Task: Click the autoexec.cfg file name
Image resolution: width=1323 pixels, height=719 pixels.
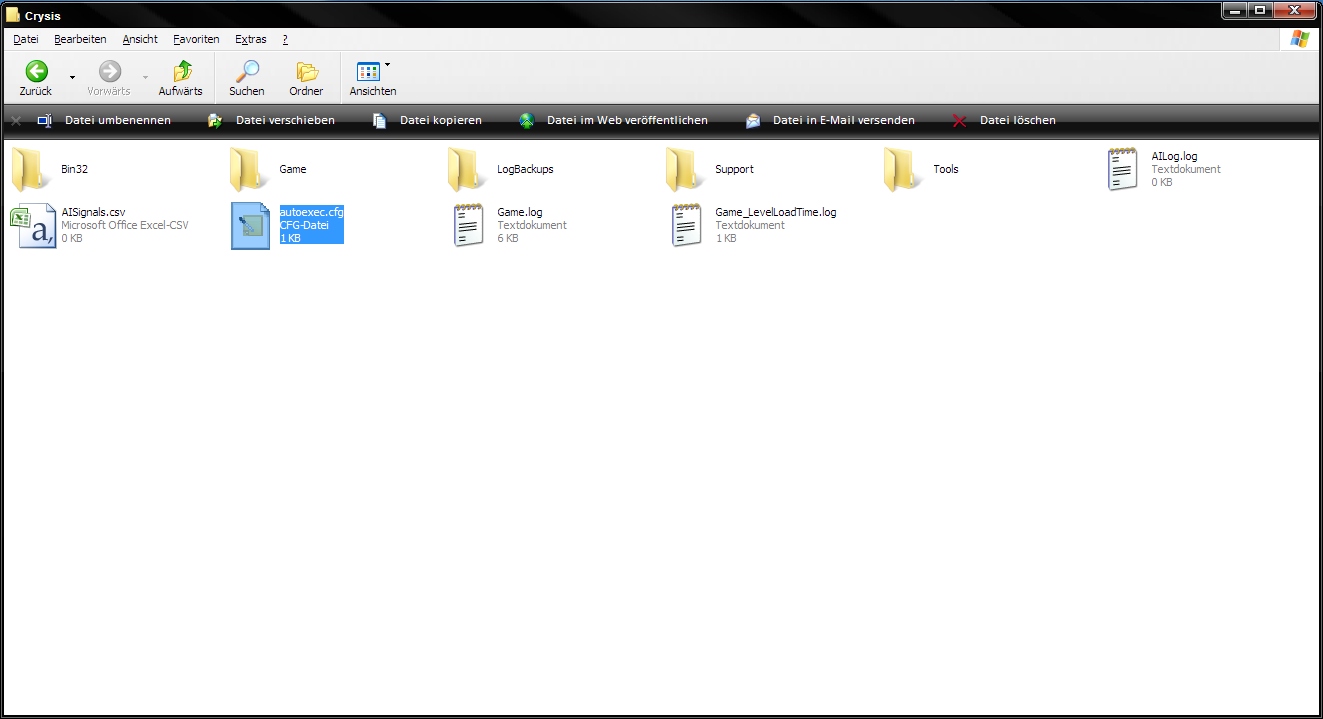Action: click(312, 213)
